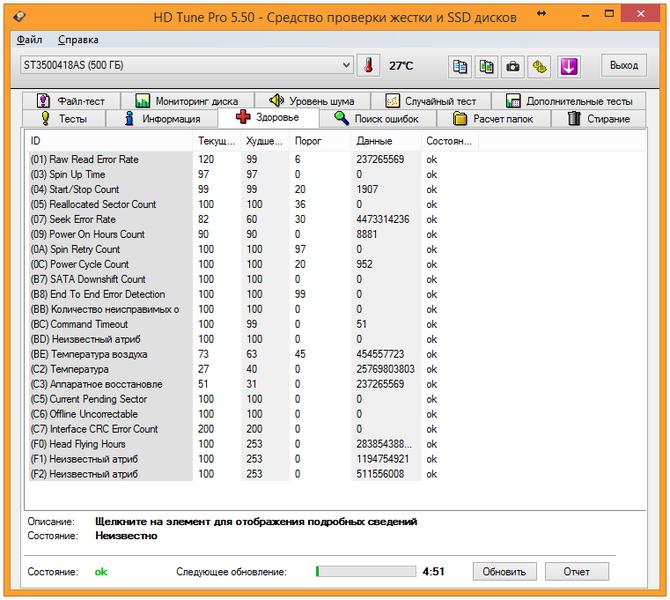Click the Обновить button
Viewport: 670px width, 600px height.
(x=504, y=571)
